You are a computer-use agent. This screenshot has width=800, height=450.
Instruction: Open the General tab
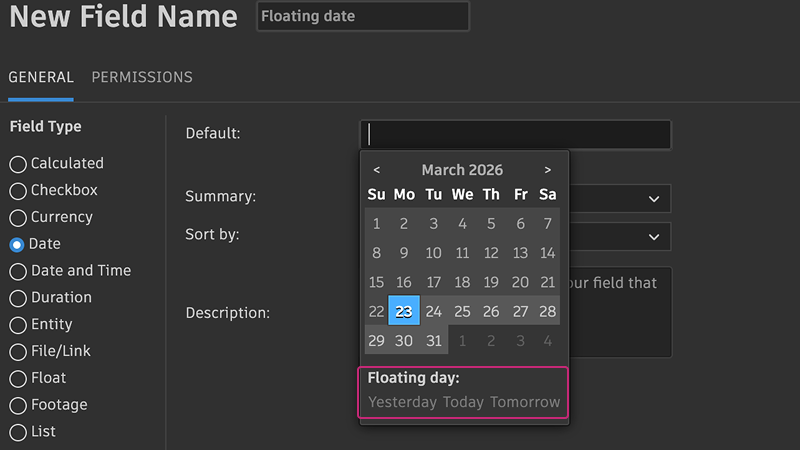[x=41, y=77]
